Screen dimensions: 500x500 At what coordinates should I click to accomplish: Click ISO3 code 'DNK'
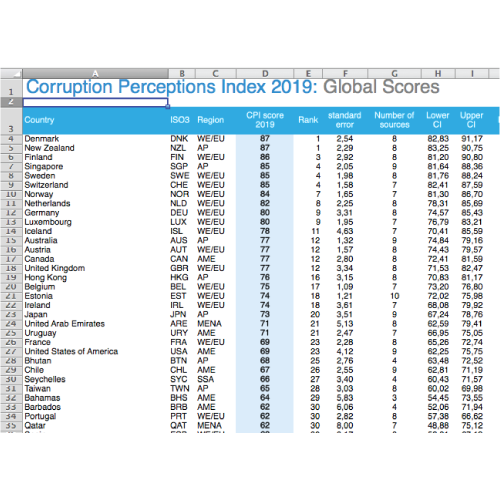pos(179,139)
